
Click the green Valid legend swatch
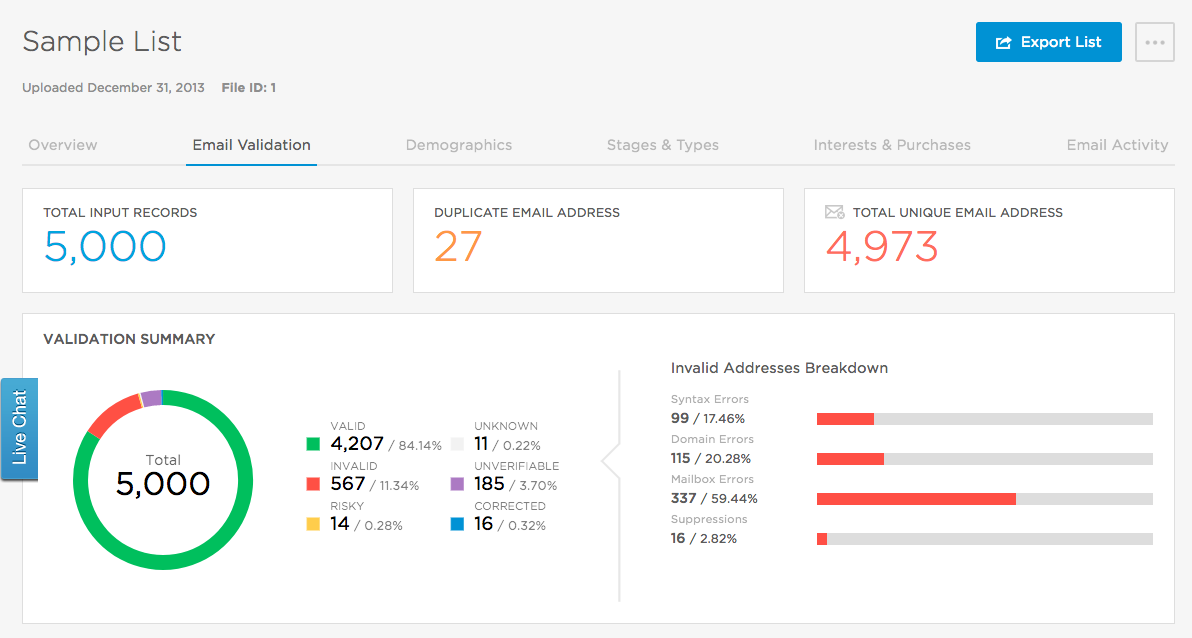pyautogui.click(x=313, y=444)
